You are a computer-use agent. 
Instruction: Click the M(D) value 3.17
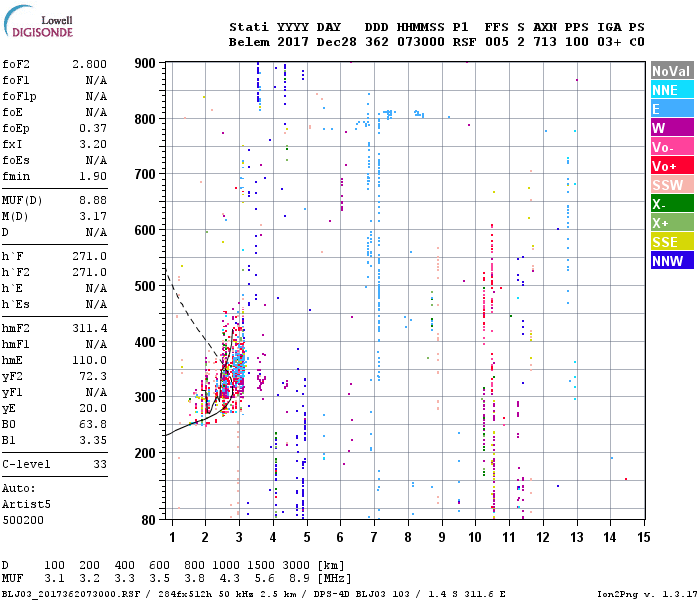point(93,217)
